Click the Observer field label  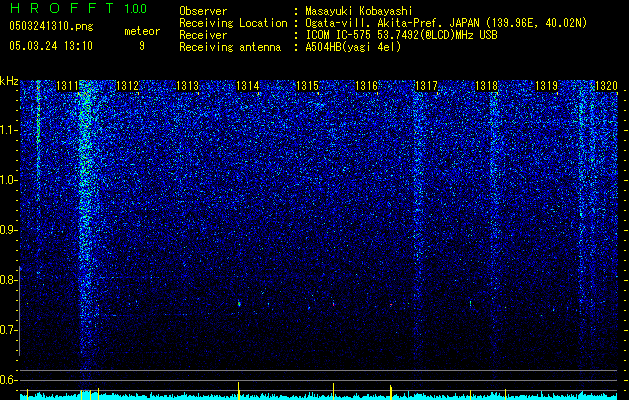click(x=203, y=11)
